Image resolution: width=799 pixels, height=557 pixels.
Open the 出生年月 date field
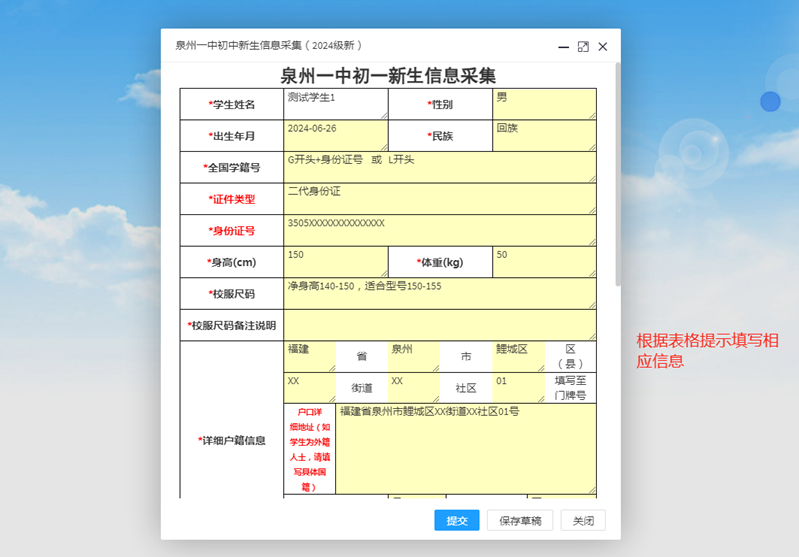pyautogui.click(x=335, y=135)
